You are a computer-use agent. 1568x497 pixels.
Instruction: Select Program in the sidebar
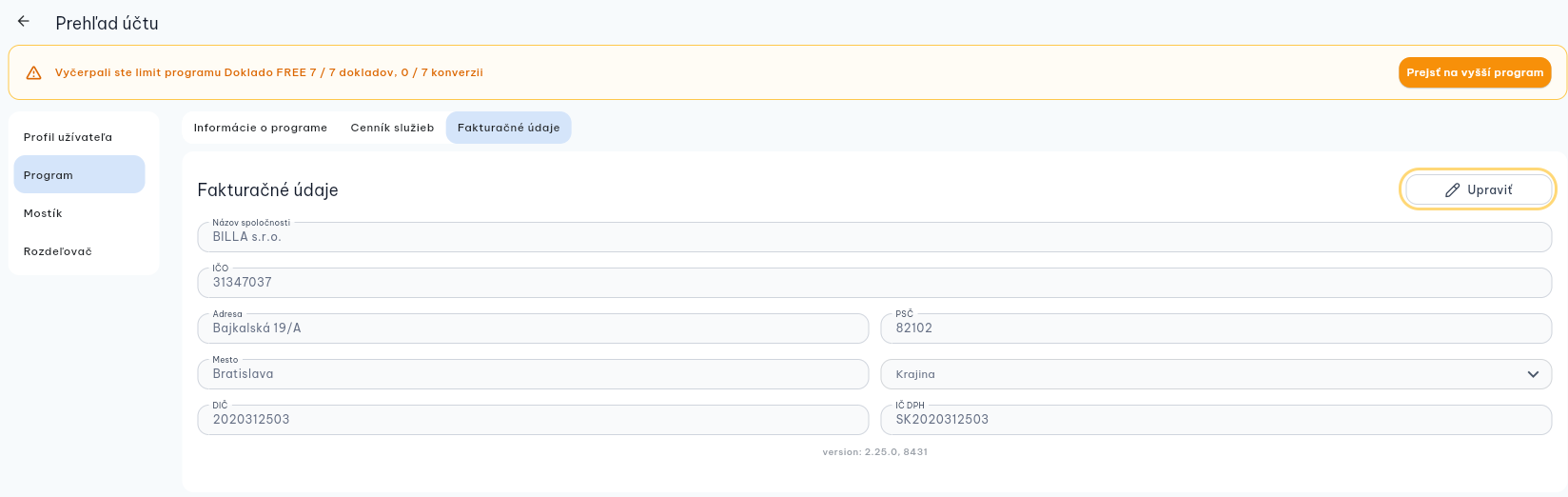click(80, 175)
